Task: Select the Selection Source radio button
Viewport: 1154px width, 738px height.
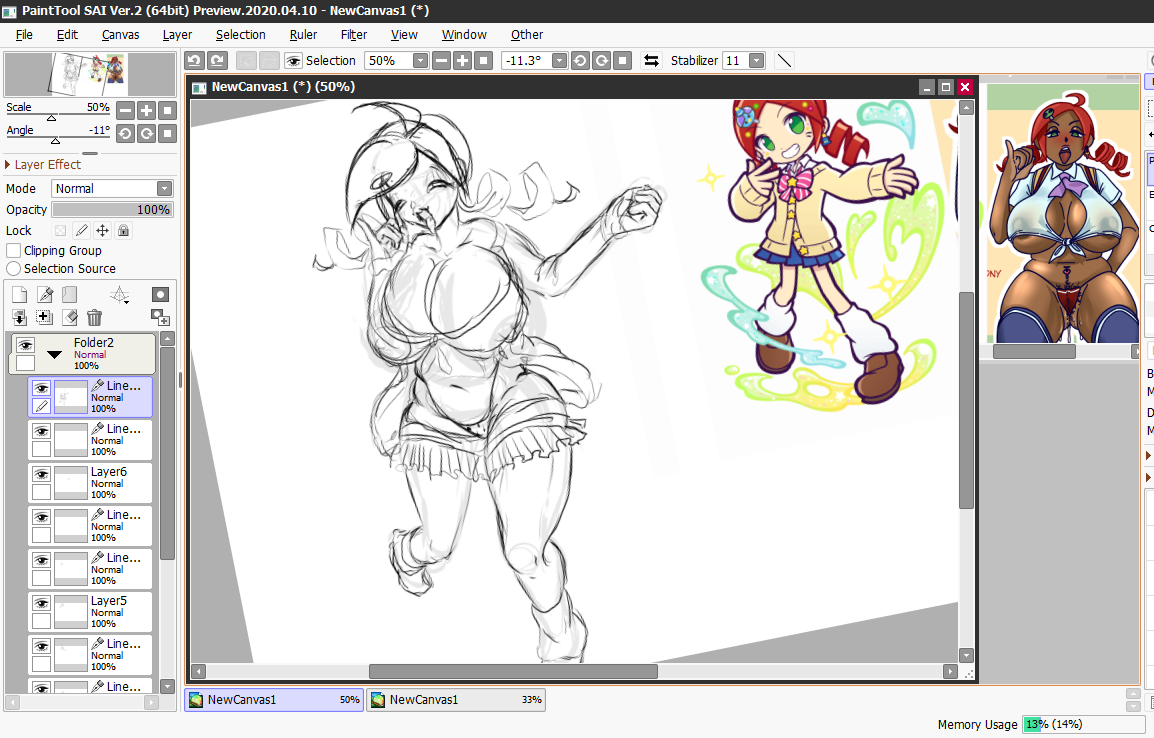Action: [13, 269]
